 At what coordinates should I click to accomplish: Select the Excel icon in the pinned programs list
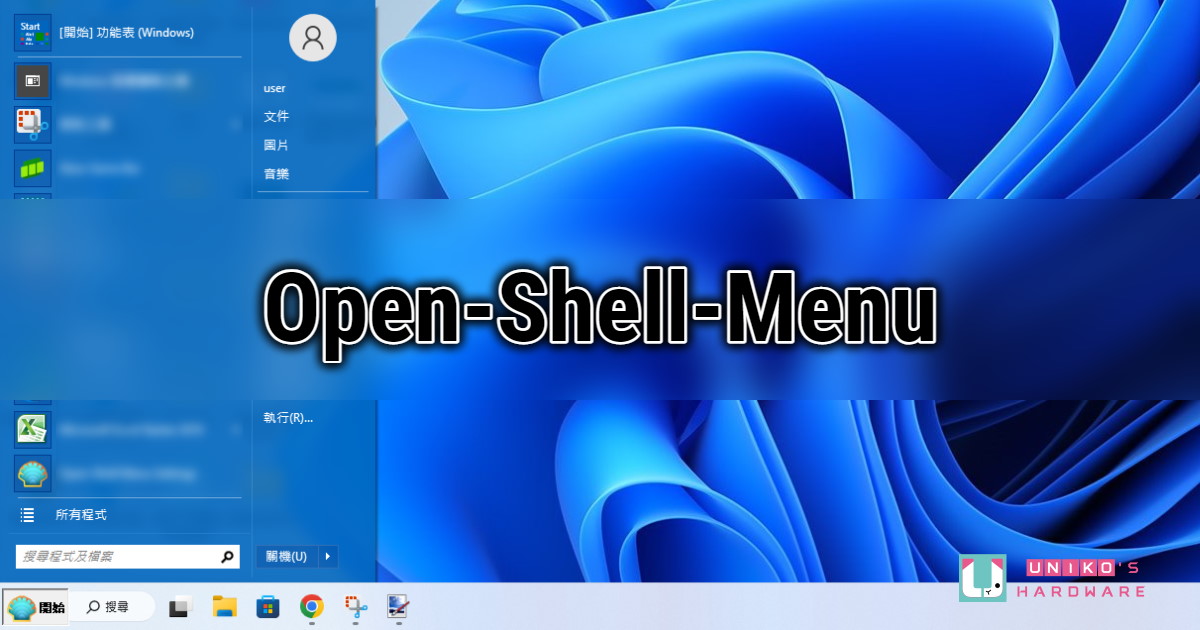coord(32,429)
